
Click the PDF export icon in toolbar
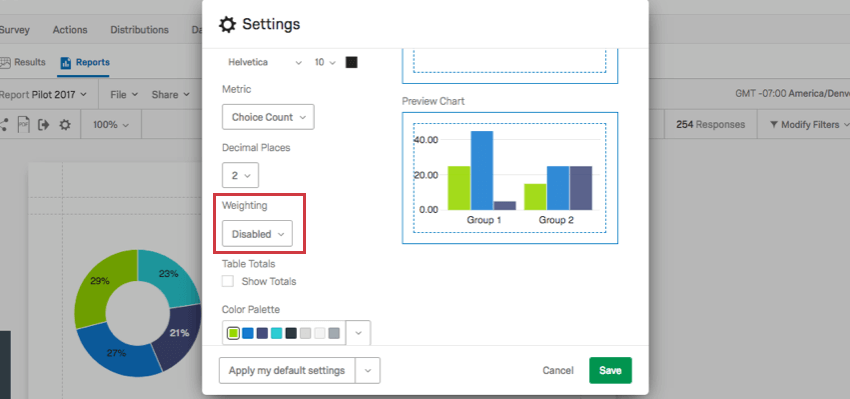pos(23,125)
